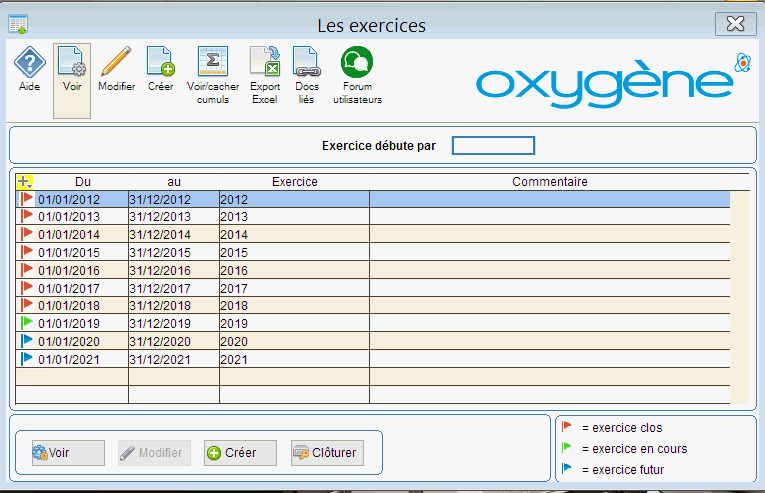Click end date 31/12/2012

click(160, 200)
